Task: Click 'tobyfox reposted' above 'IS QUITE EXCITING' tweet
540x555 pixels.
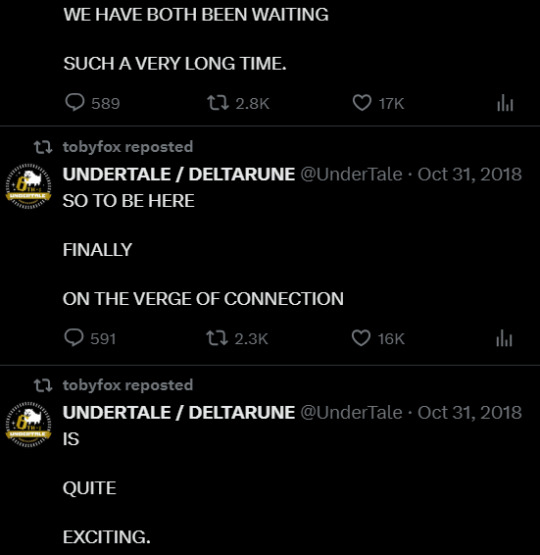Action: tap(128, 385)
